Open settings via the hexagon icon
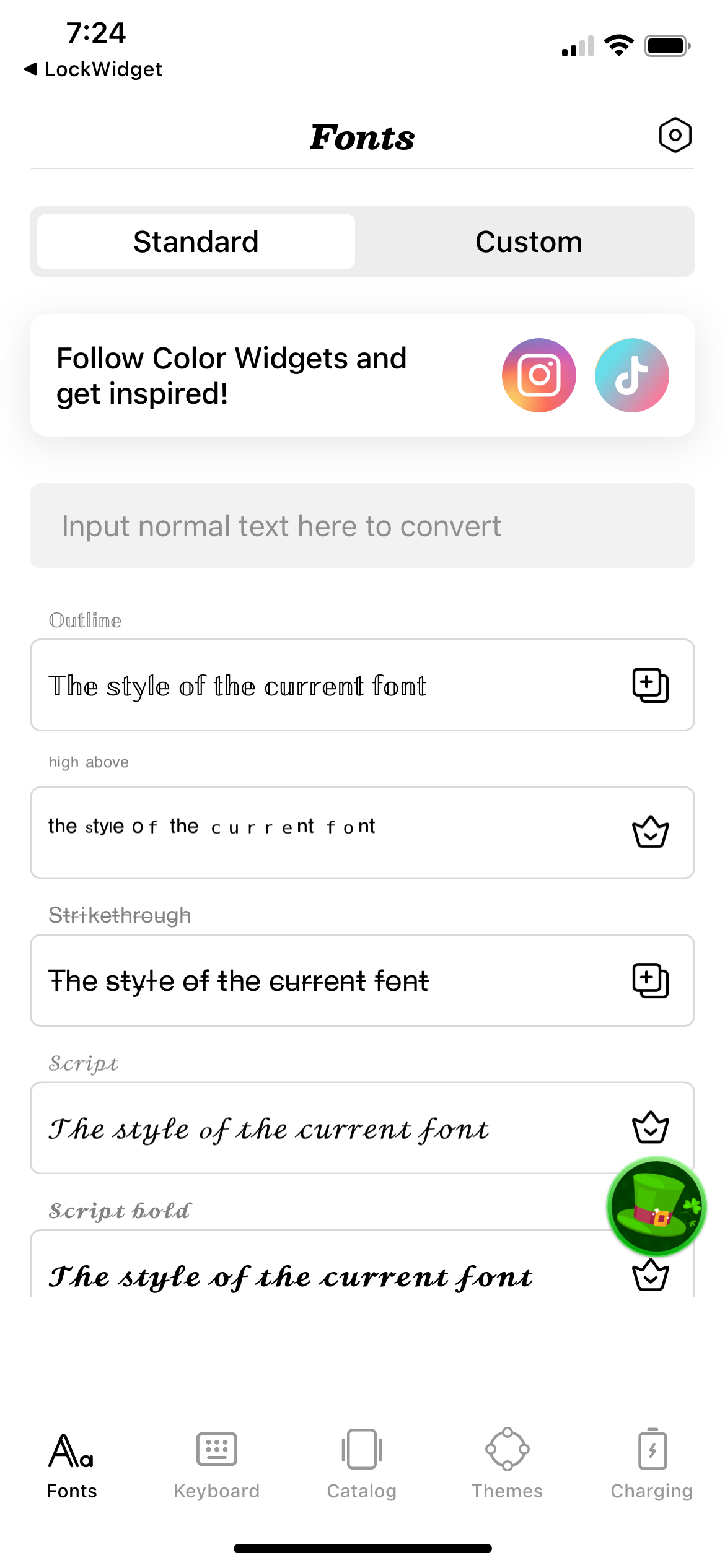This screenshot has height=1568, width=725. 675,135
